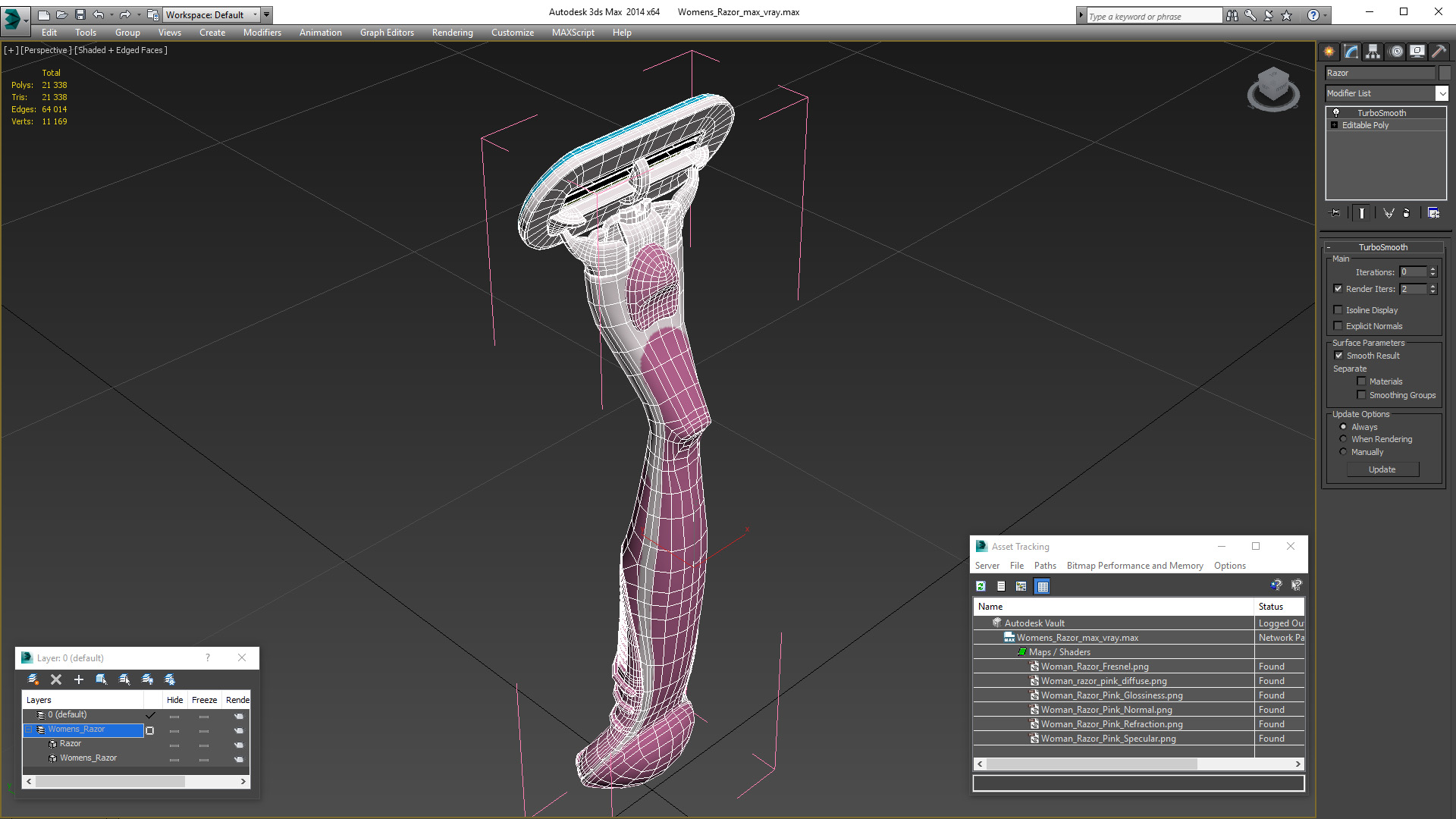Open the Modifiers menu
1456x819 pixels.
(262, 33)
